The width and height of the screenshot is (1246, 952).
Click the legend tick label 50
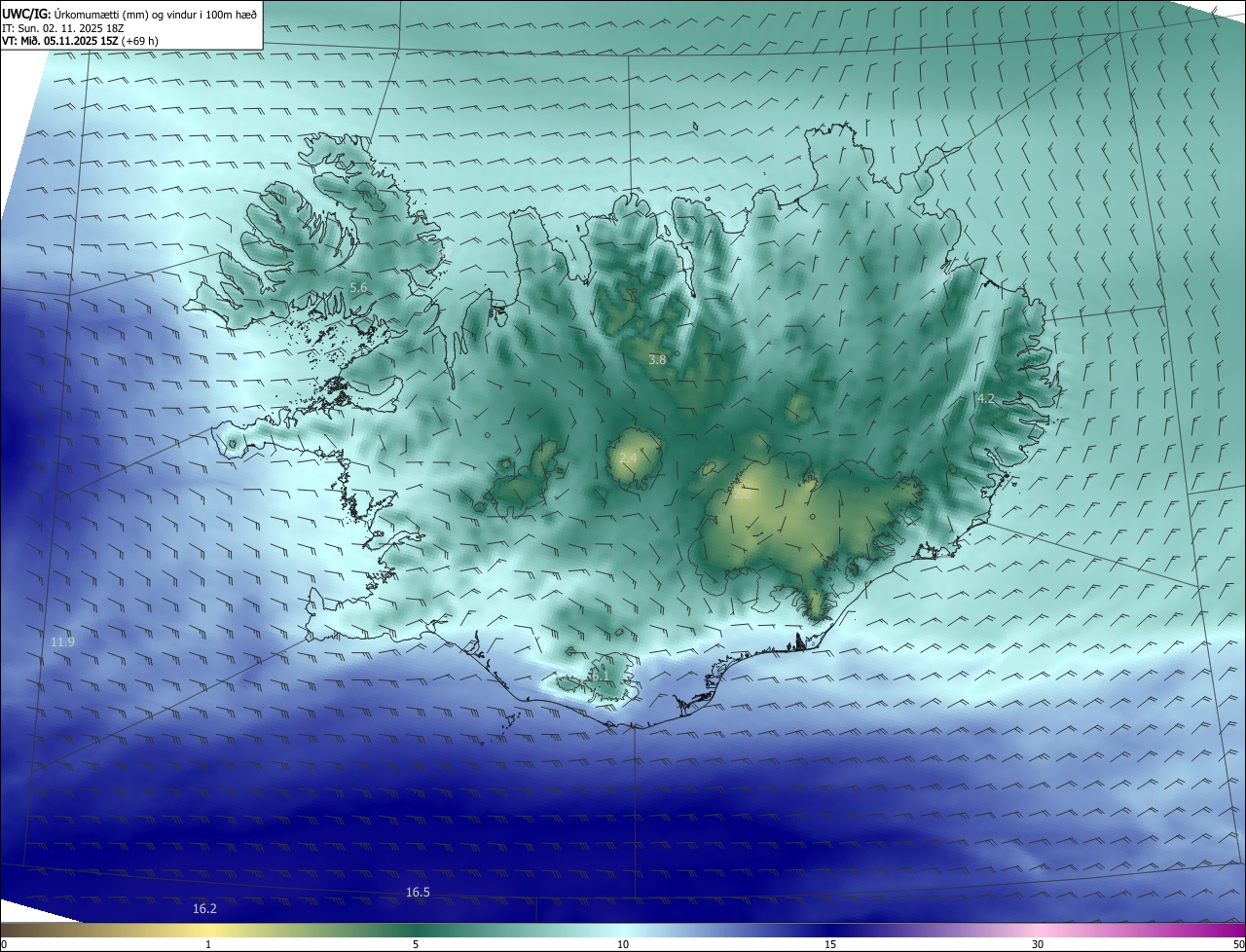pyautogui.click(x=1238, y=945)
